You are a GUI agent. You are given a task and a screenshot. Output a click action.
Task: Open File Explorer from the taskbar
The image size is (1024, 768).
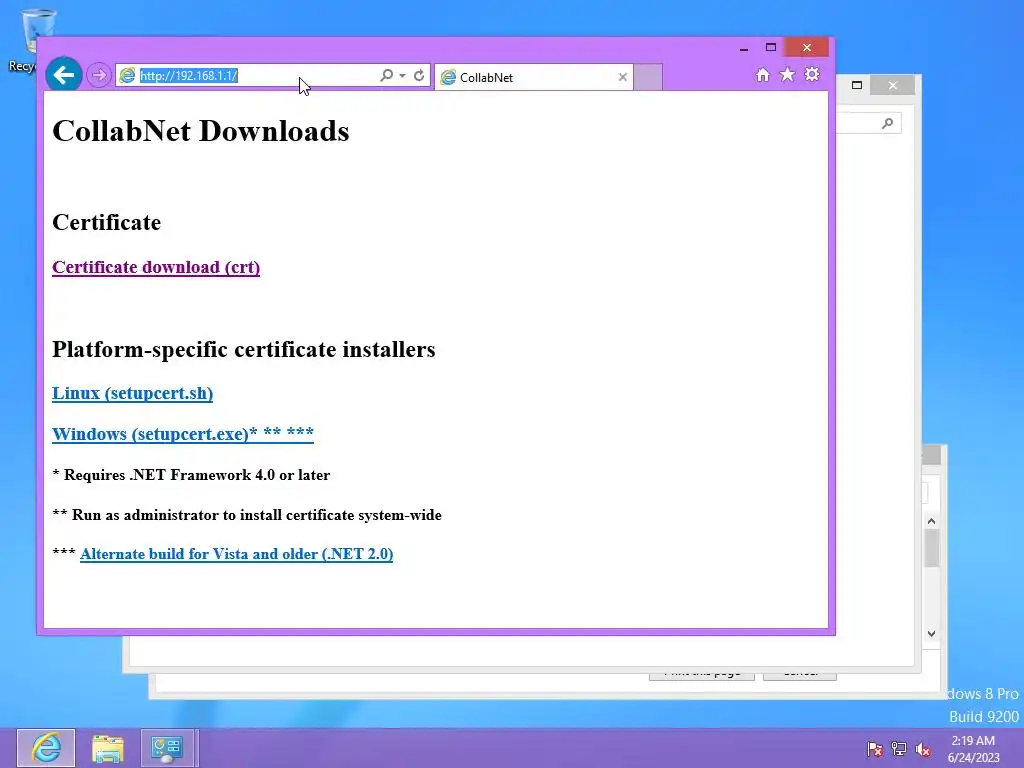pos(108,748)
